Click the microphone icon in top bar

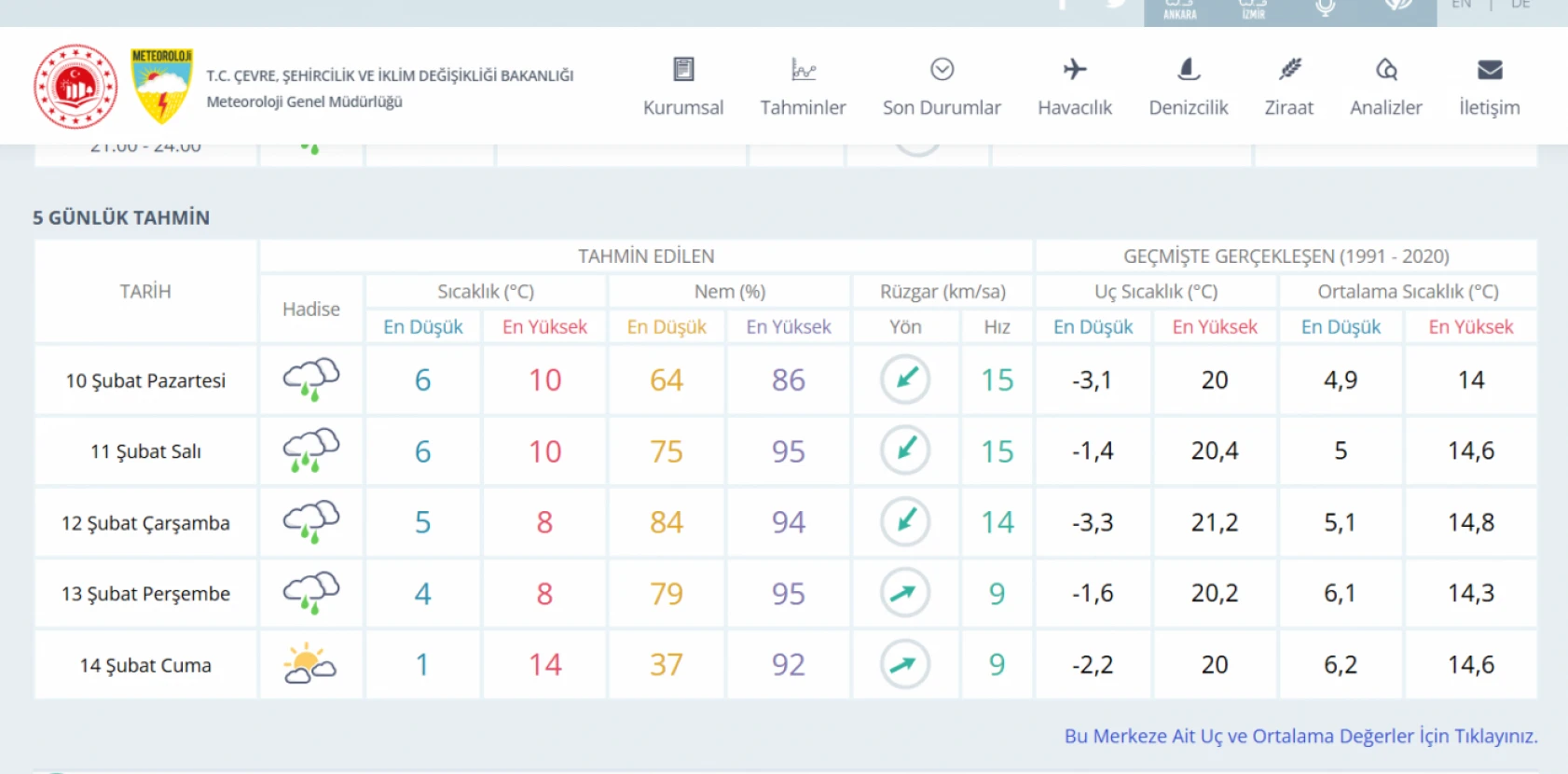1325,7
